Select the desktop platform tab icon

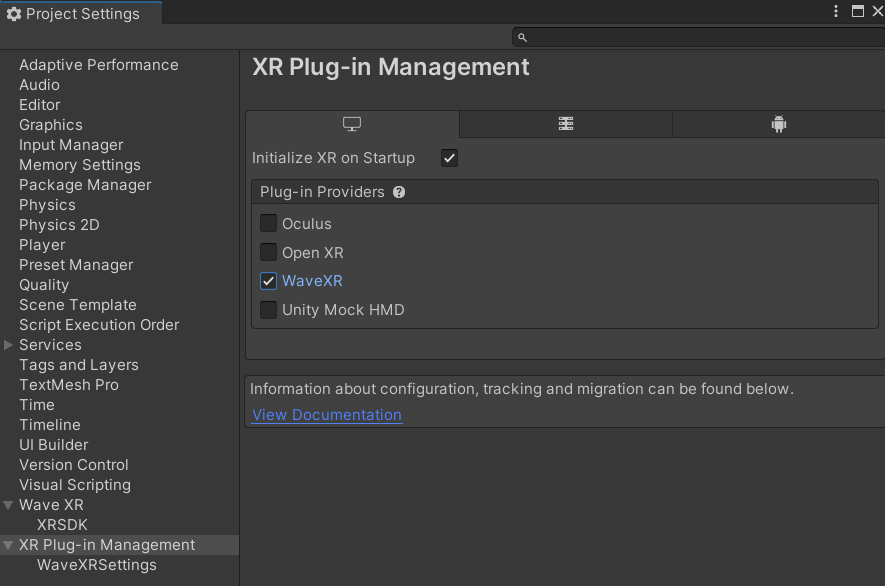point(350,123)
